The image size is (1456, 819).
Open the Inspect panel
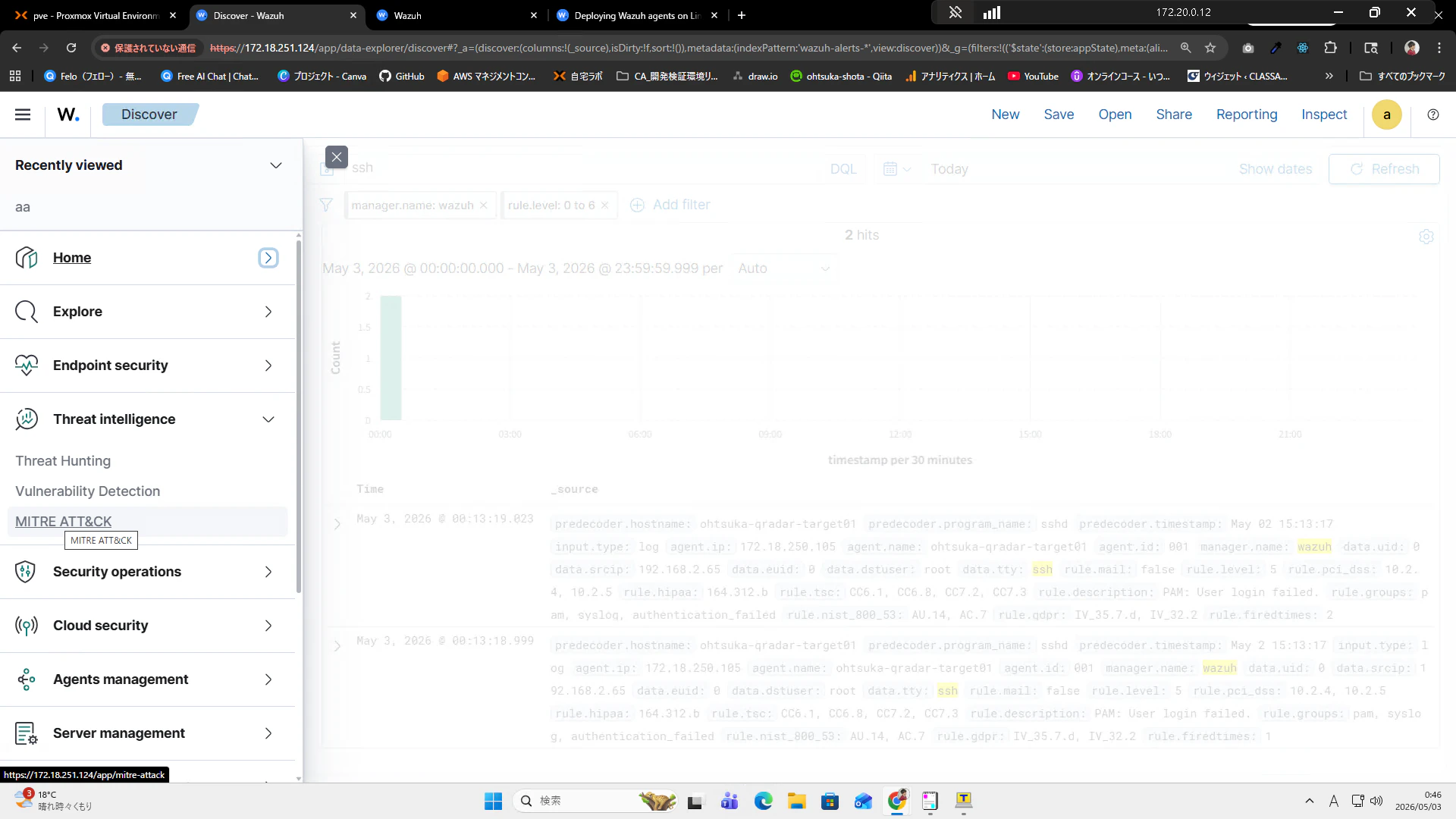[x=1324, y=115]
